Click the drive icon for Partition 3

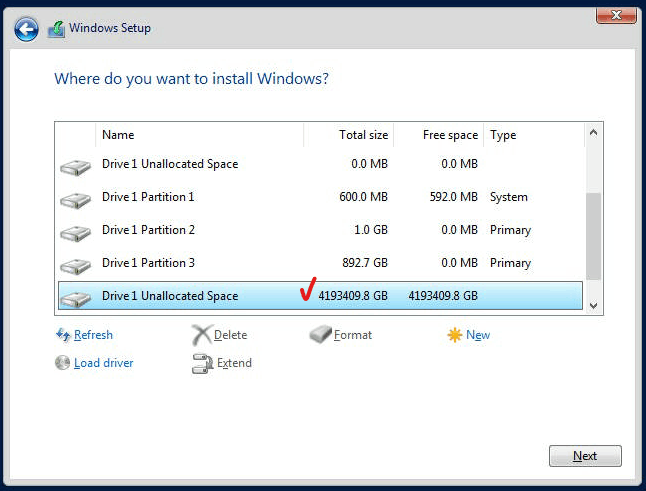(75, 266)
